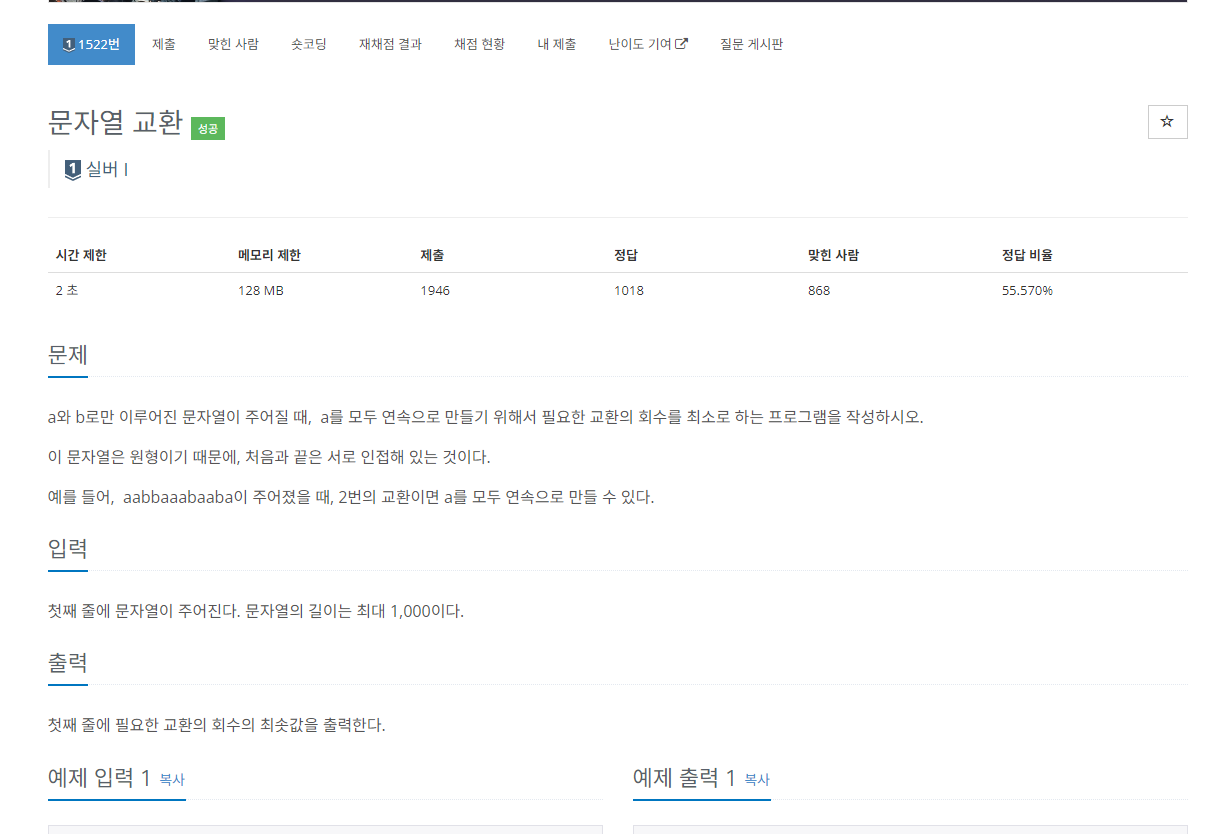
Task: Copy sample output using 복사 under 예제 출력 1
Action: tap(755, 778)
